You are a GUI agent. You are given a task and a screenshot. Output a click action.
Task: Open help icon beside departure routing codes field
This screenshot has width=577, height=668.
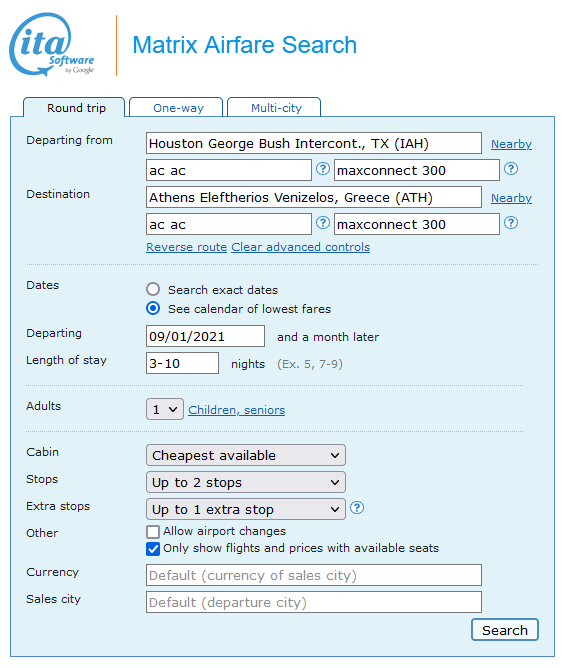[x=323, y=169]
